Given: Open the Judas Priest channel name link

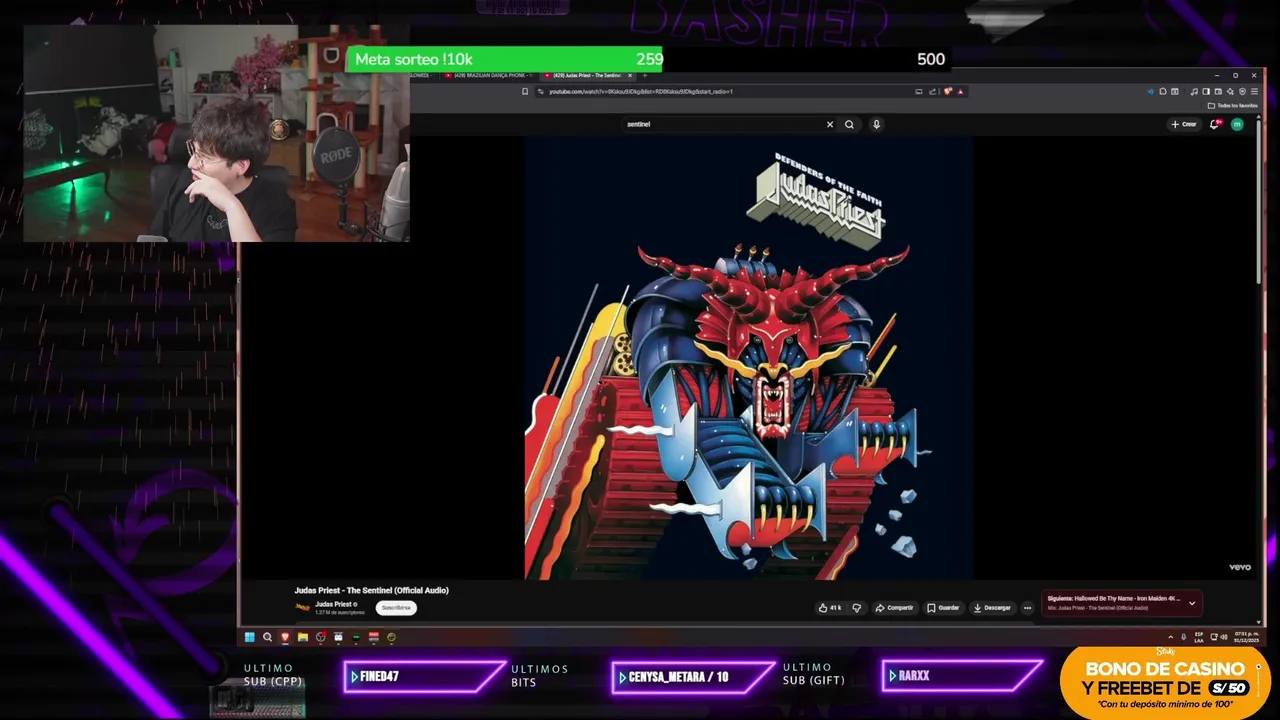Looking at the screenshot, I should tap(333, 604).
